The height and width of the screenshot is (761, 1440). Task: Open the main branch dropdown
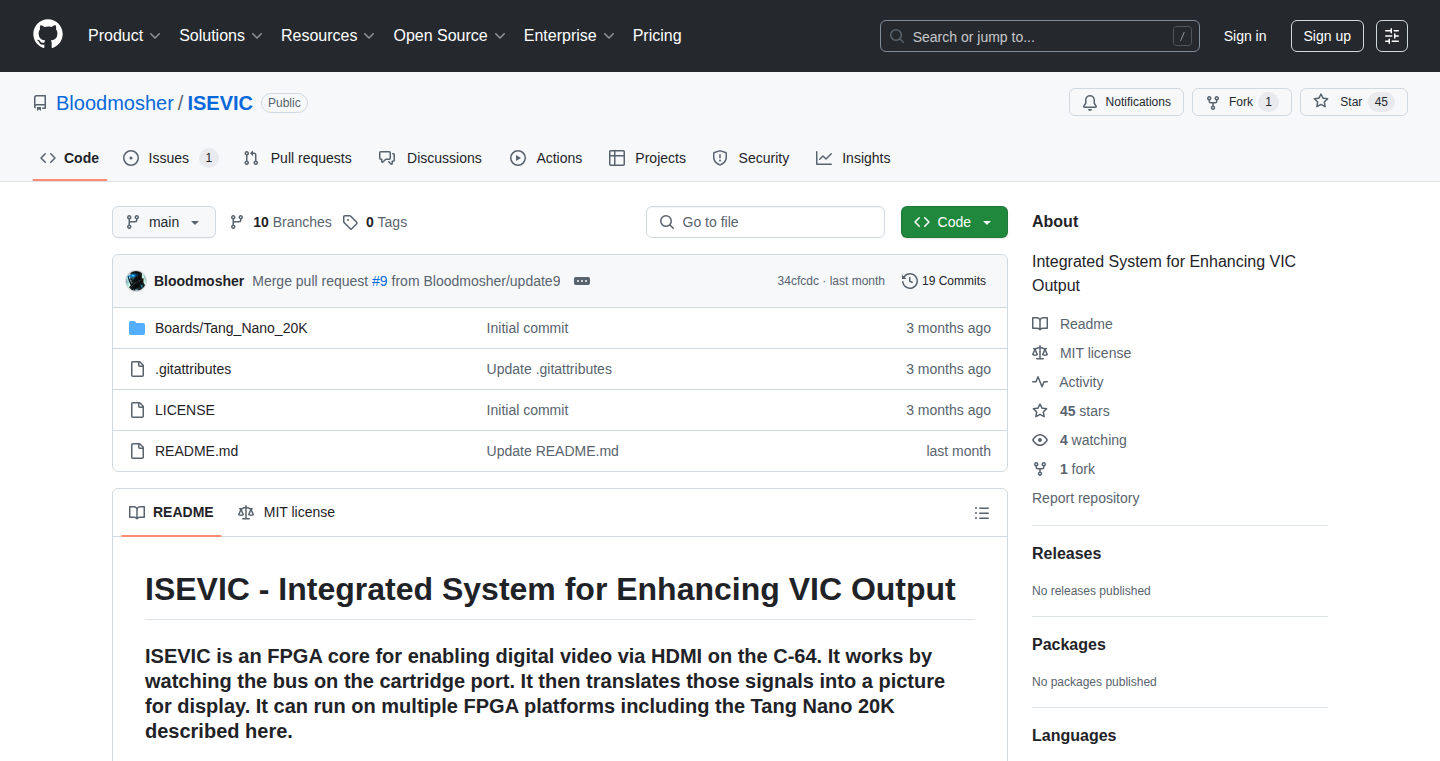point(164,222)
